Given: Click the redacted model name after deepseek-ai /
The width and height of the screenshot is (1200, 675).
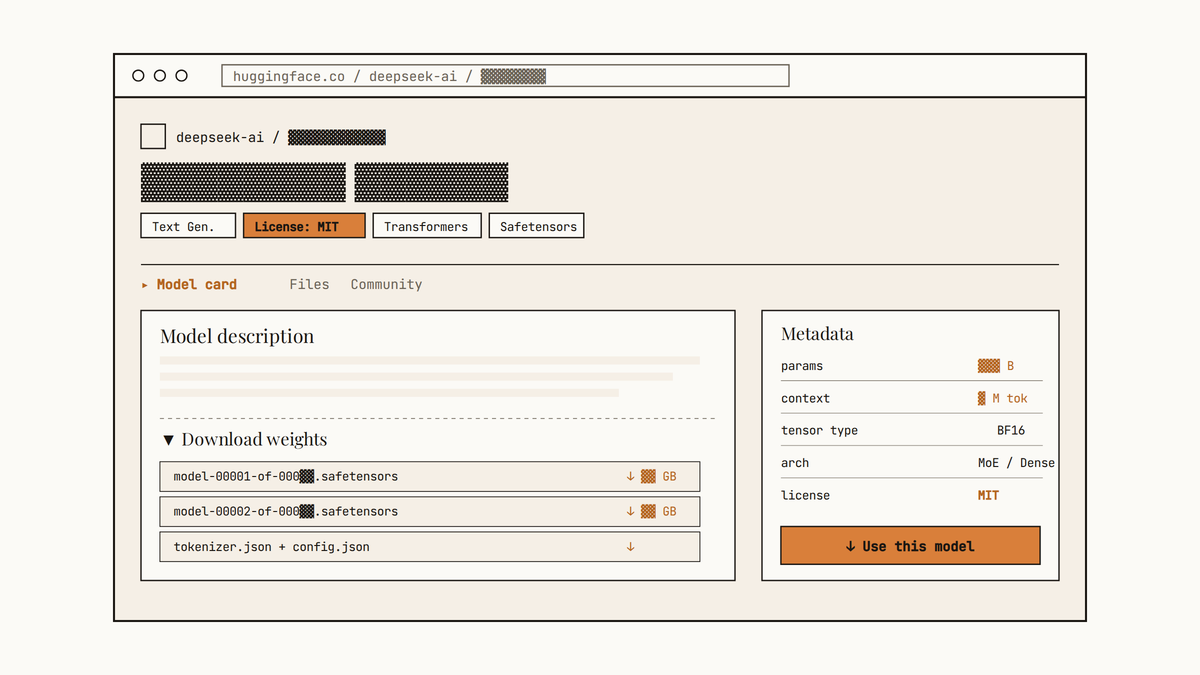Looking at the screenshot, I should (x=337, y=138).
